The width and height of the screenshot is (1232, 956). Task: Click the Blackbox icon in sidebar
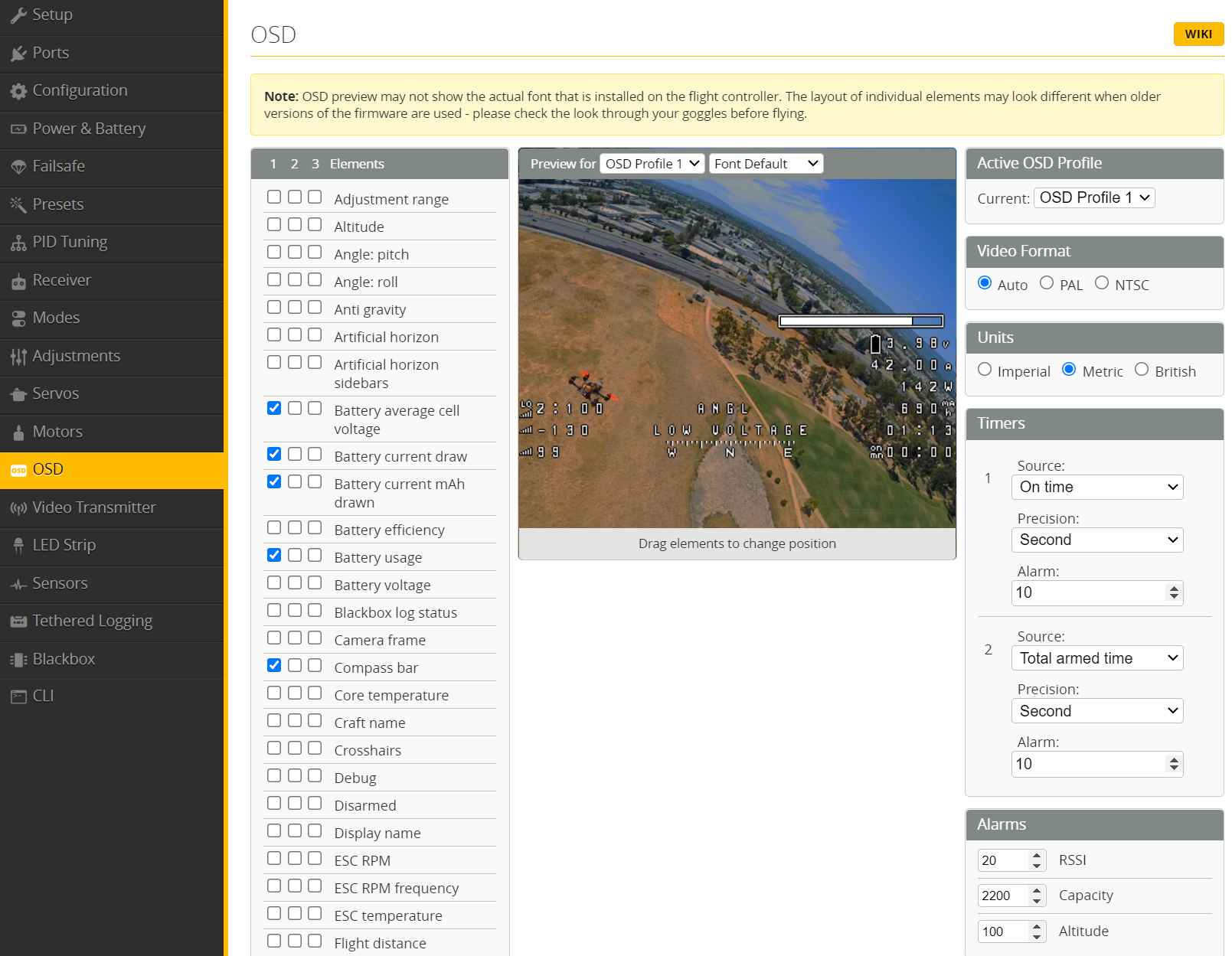(x=18, y=660)
